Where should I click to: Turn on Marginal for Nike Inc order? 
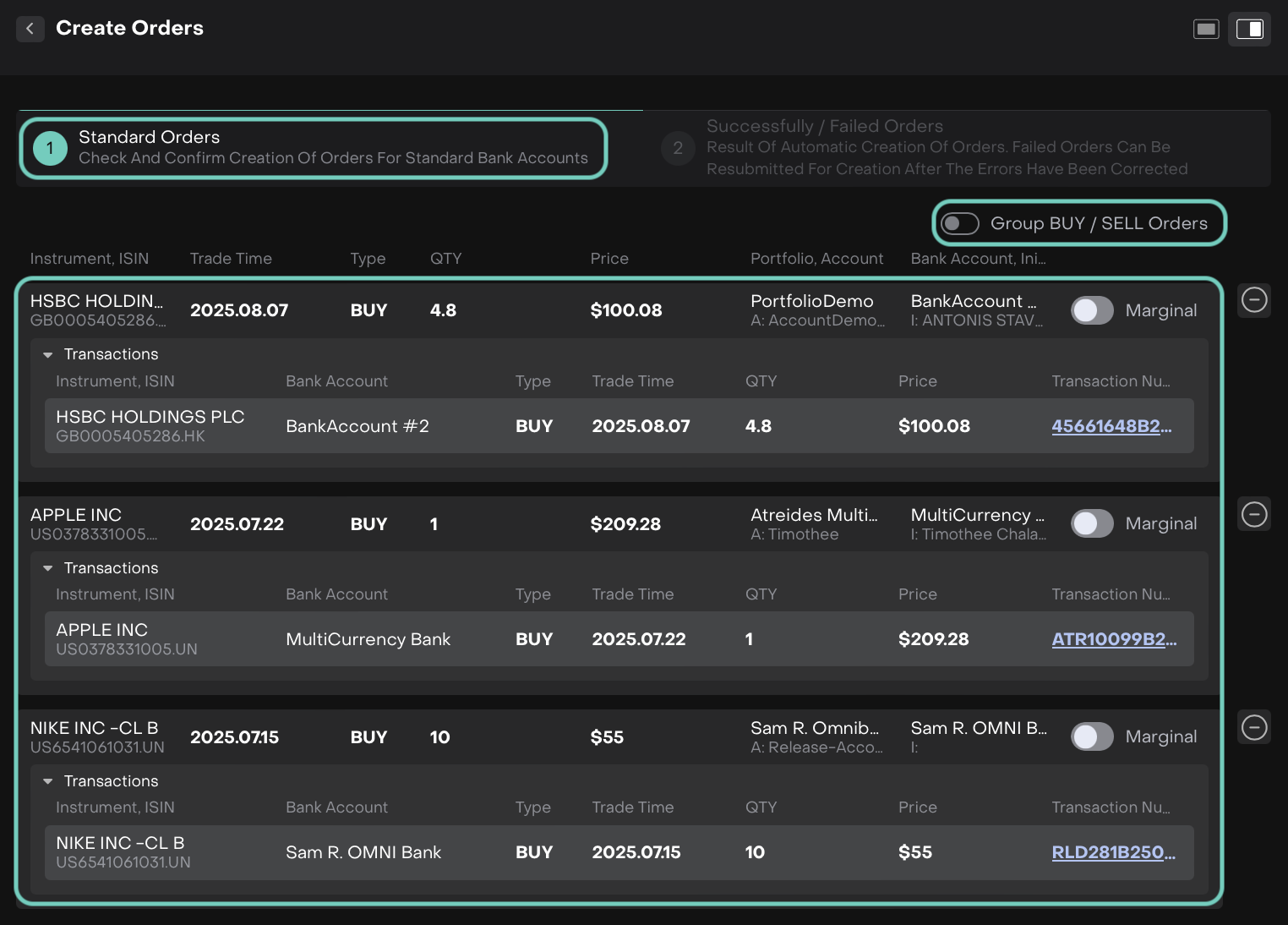click(1092, 736)
